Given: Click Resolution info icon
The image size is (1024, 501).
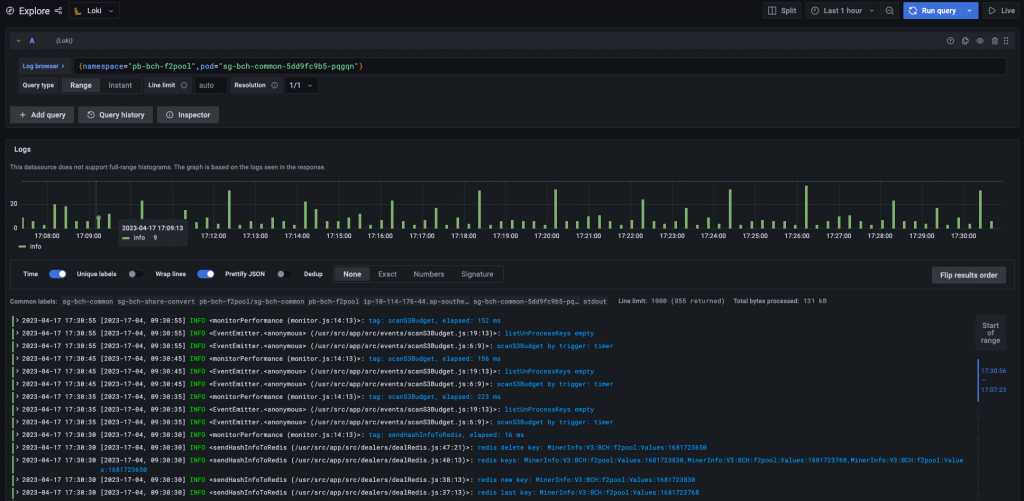Looking at the screenshot, I should point(274,85).
